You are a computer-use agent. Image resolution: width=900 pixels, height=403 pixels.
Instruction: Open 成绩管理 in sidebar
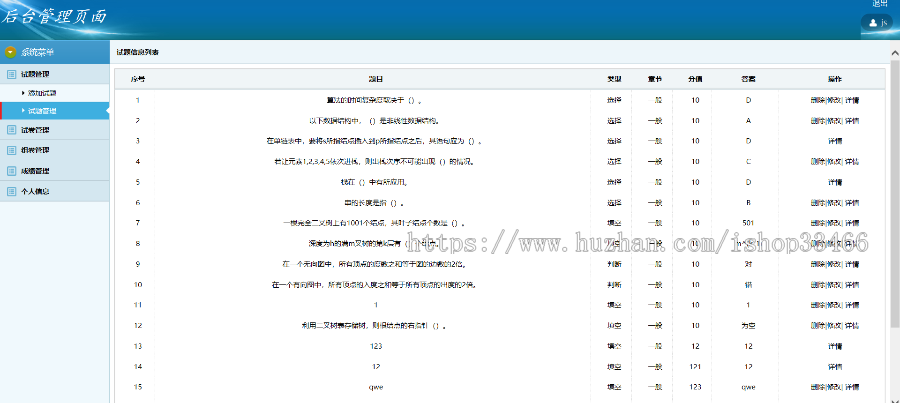(x=55, y=171)
